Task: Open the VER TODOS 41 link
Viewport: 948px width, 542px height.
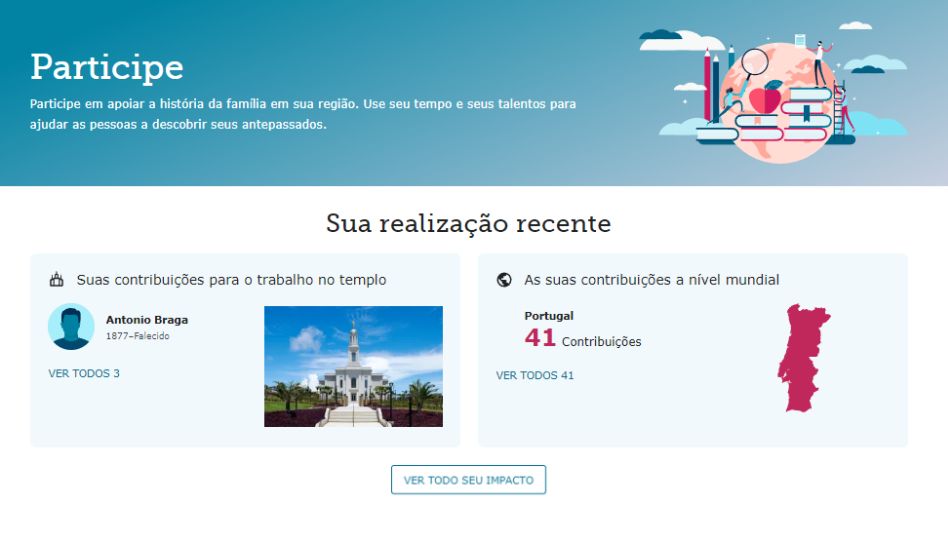Action: pos(534,375)
